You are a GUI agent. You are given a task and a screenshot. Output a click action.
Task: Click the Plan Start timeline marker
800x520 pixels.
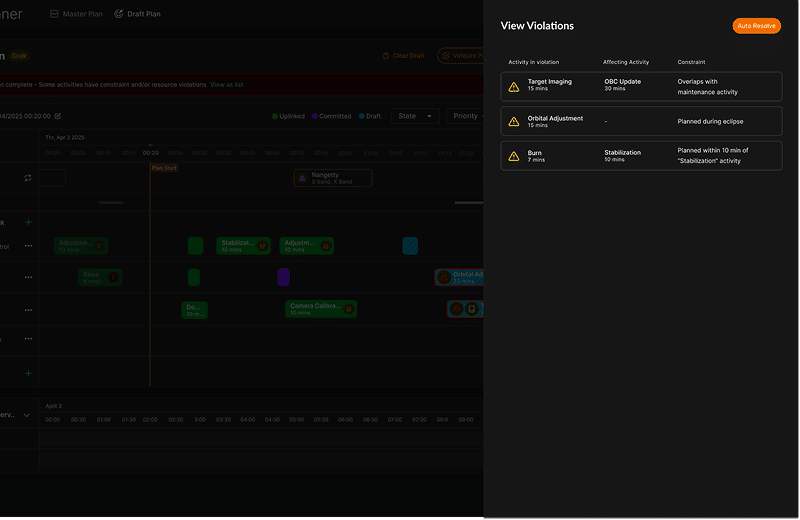click(164, 168)
